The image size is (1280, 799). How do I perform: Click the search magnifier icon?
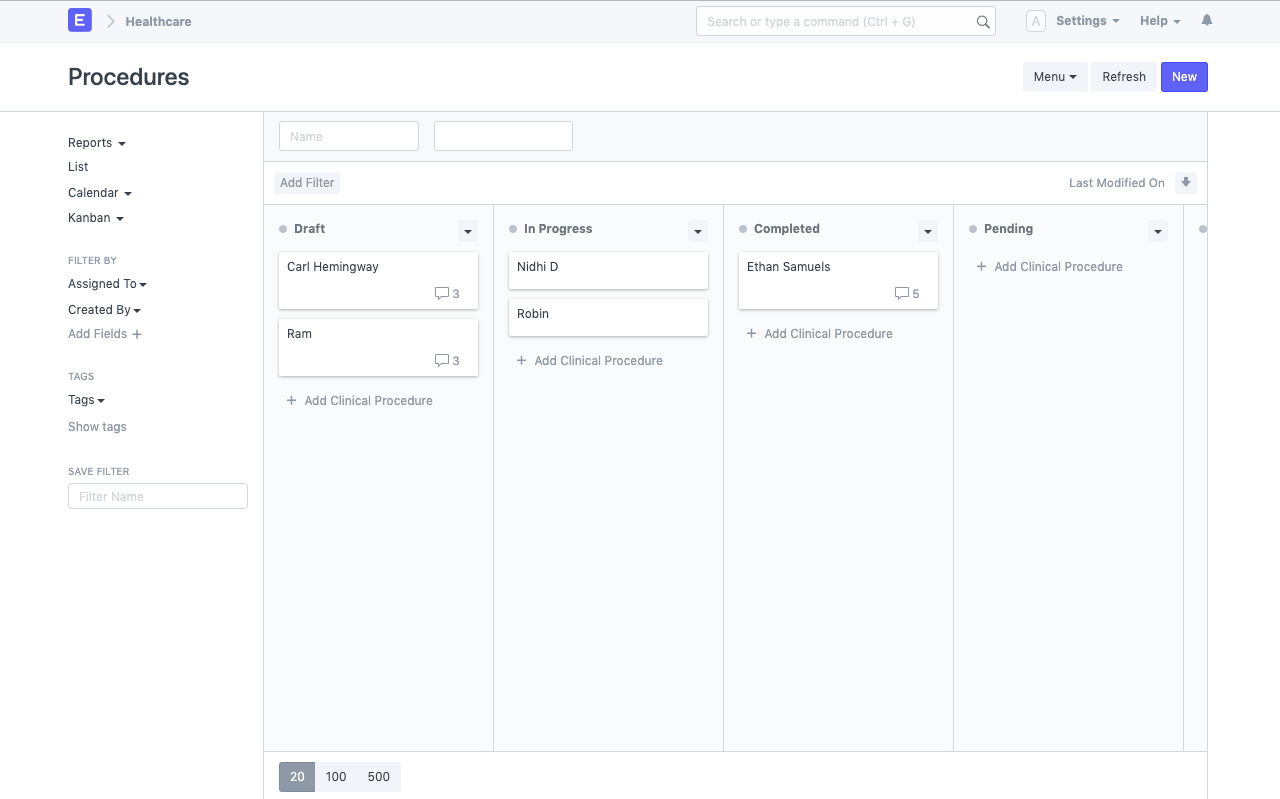(x=983, y=22)
